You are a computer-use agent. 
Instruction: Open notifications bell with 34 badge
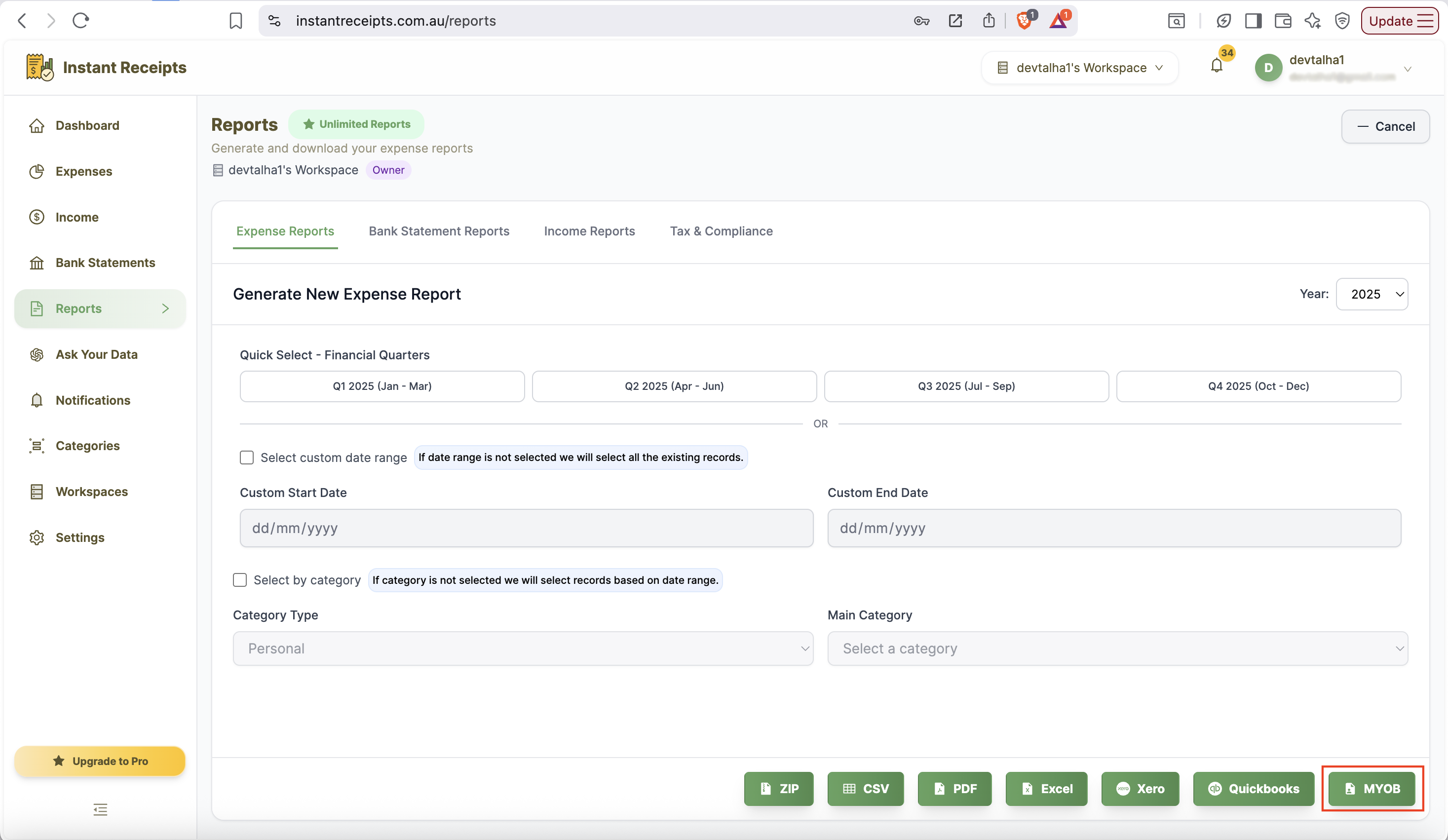1217,66
